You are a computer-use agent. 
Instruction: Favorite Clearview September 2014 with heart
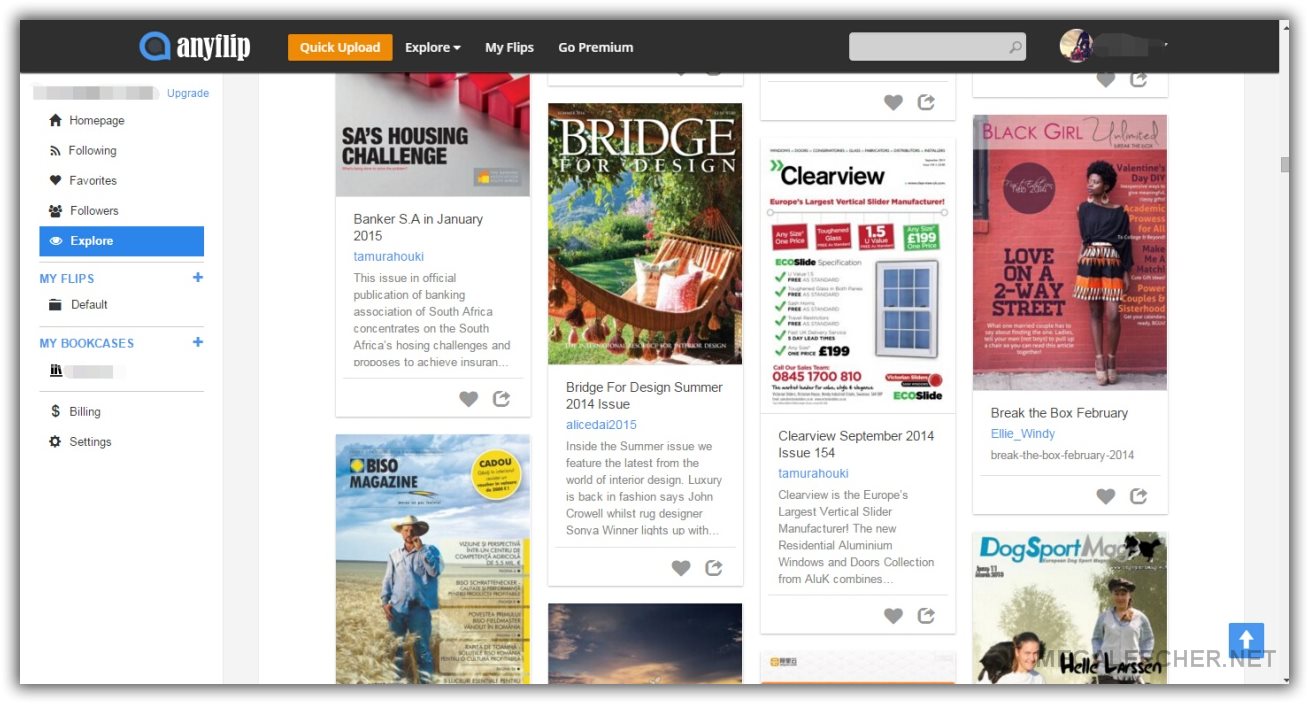[x=893, y=616]
